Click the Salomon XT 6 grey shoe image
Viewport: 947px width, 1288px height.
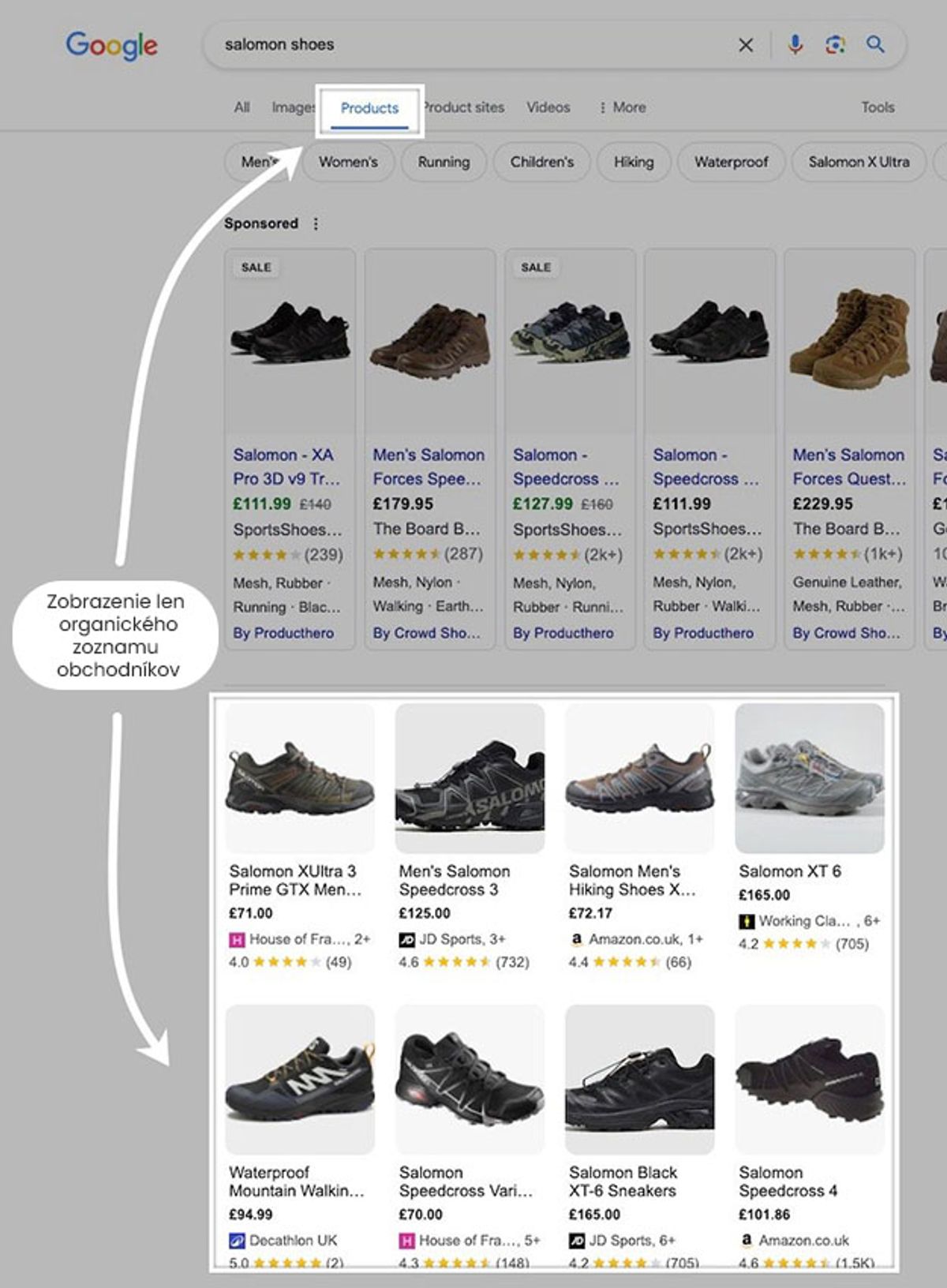point(810,778)
